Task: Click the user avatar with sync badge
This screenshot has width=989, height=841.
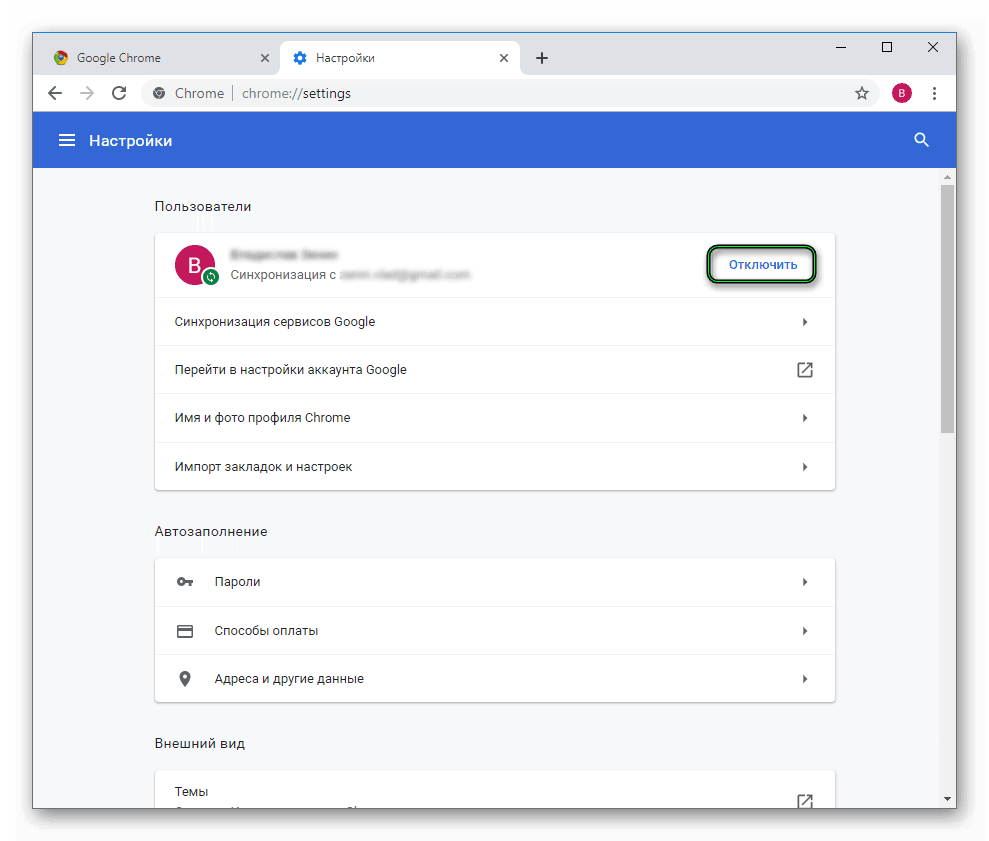Action: point(196,265)
